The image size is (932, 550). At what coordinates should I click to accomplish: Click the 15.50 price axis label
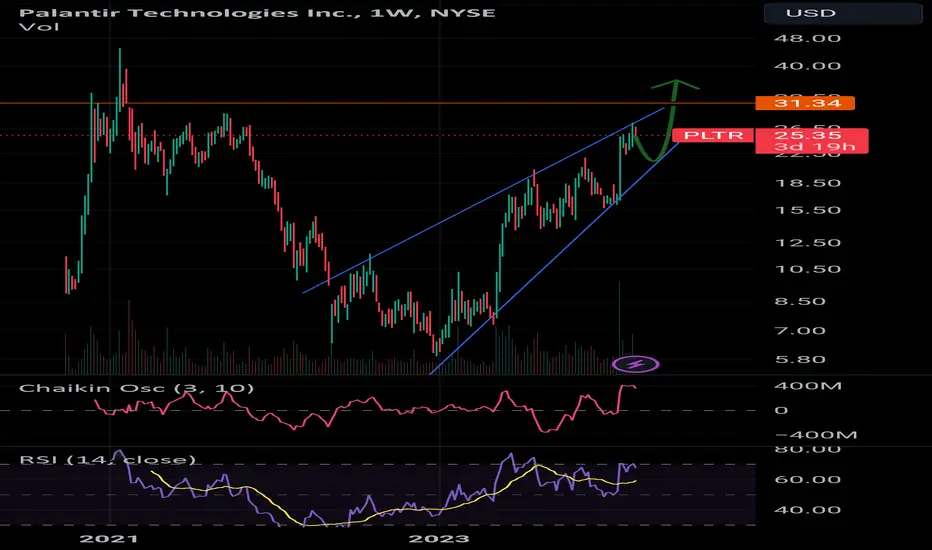pos(807,210)
